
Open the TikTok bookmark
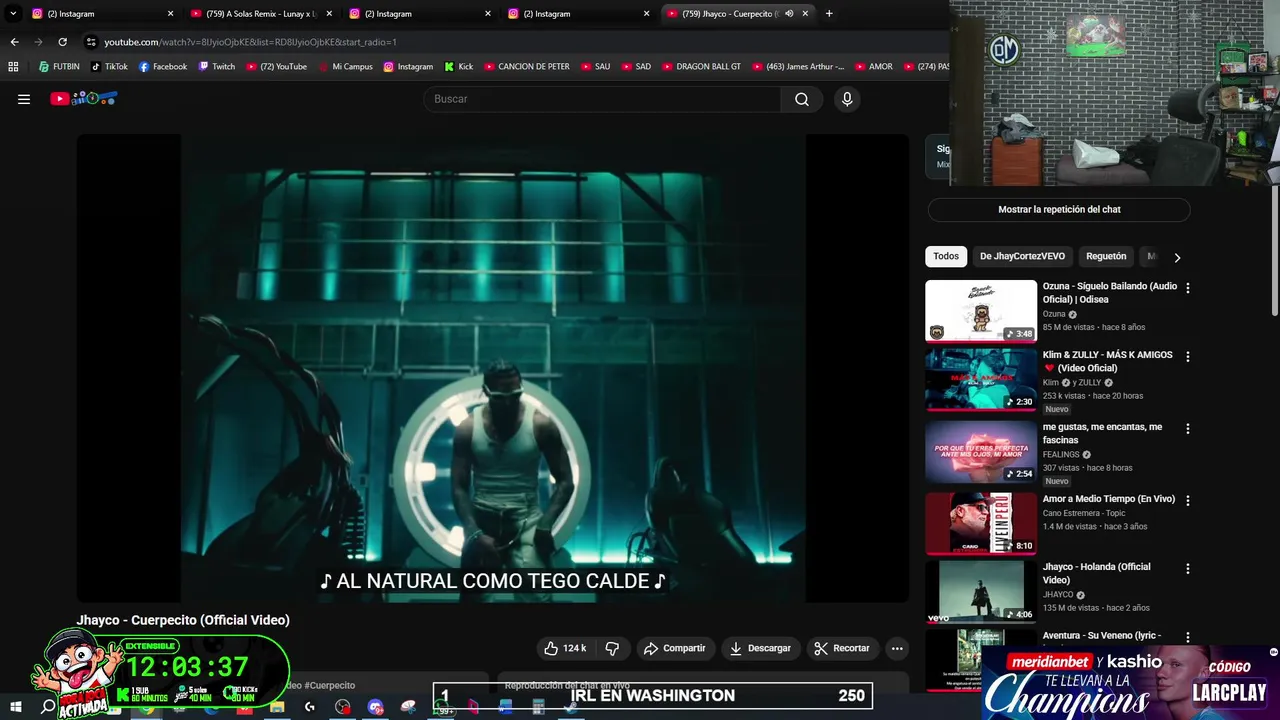[x=109, y=67]
